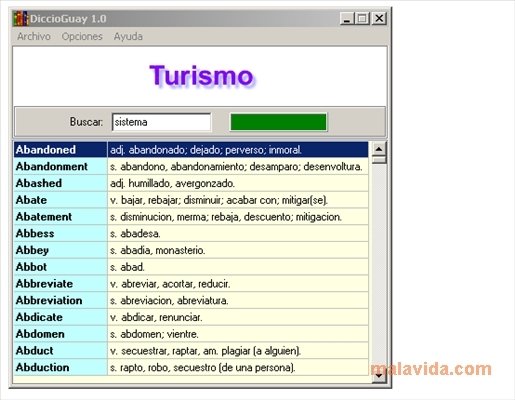Click the Buscar search input field
The image size is (515, 400).
[x=161, y=122]
